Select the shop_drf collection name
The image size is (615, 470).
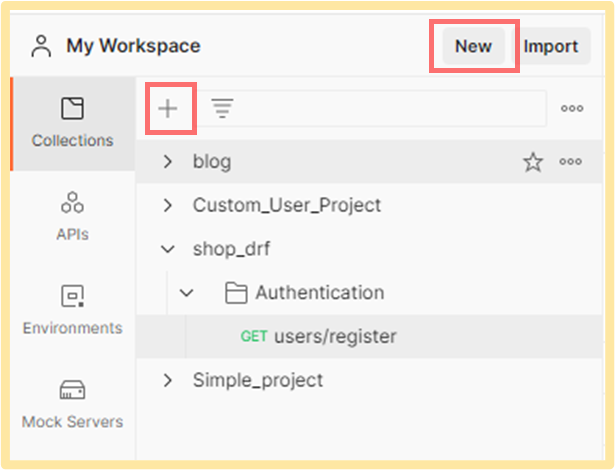pyautogui.click(x=231, y=249)
